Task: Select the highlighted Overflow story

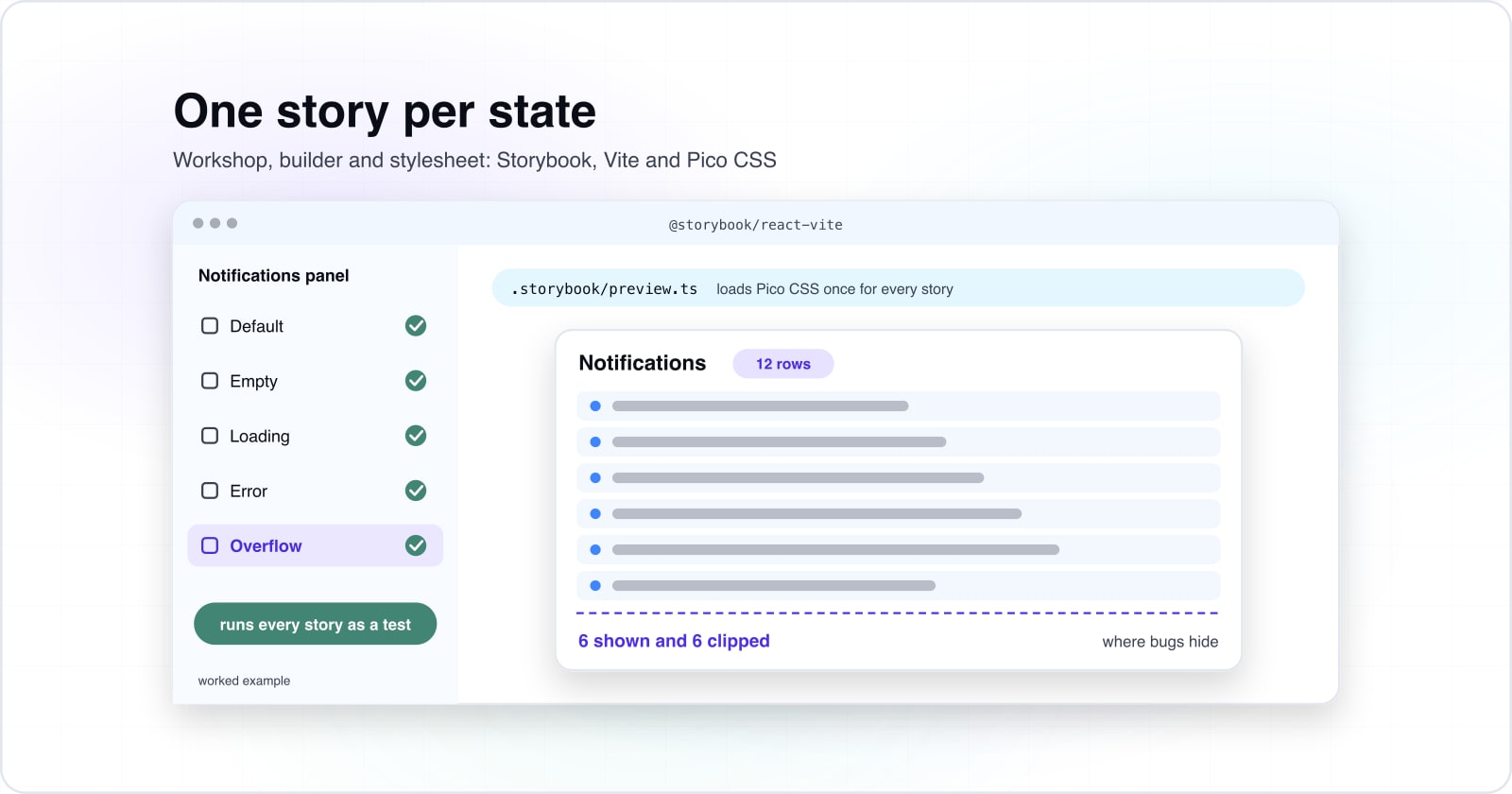Action: [x=316, y=545]
